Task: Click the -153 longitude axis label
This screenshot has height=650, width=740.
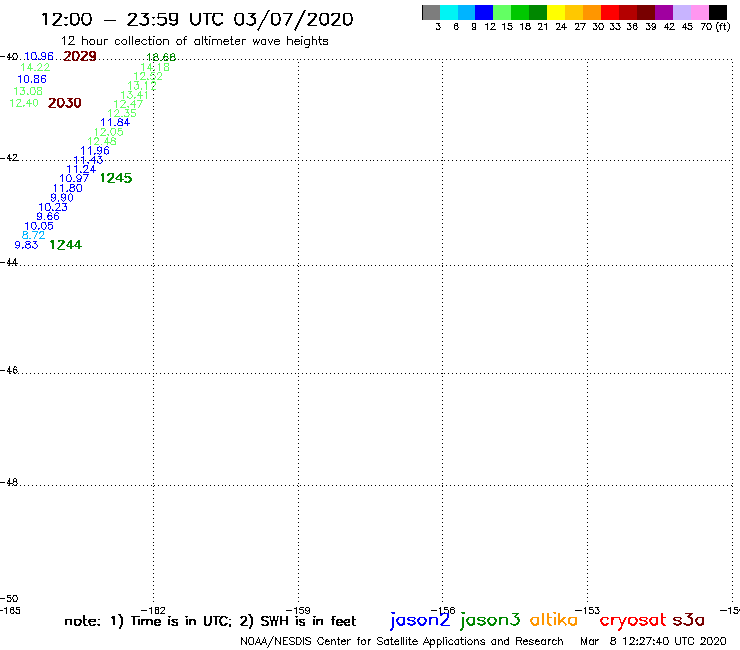Action: point(588,610)
